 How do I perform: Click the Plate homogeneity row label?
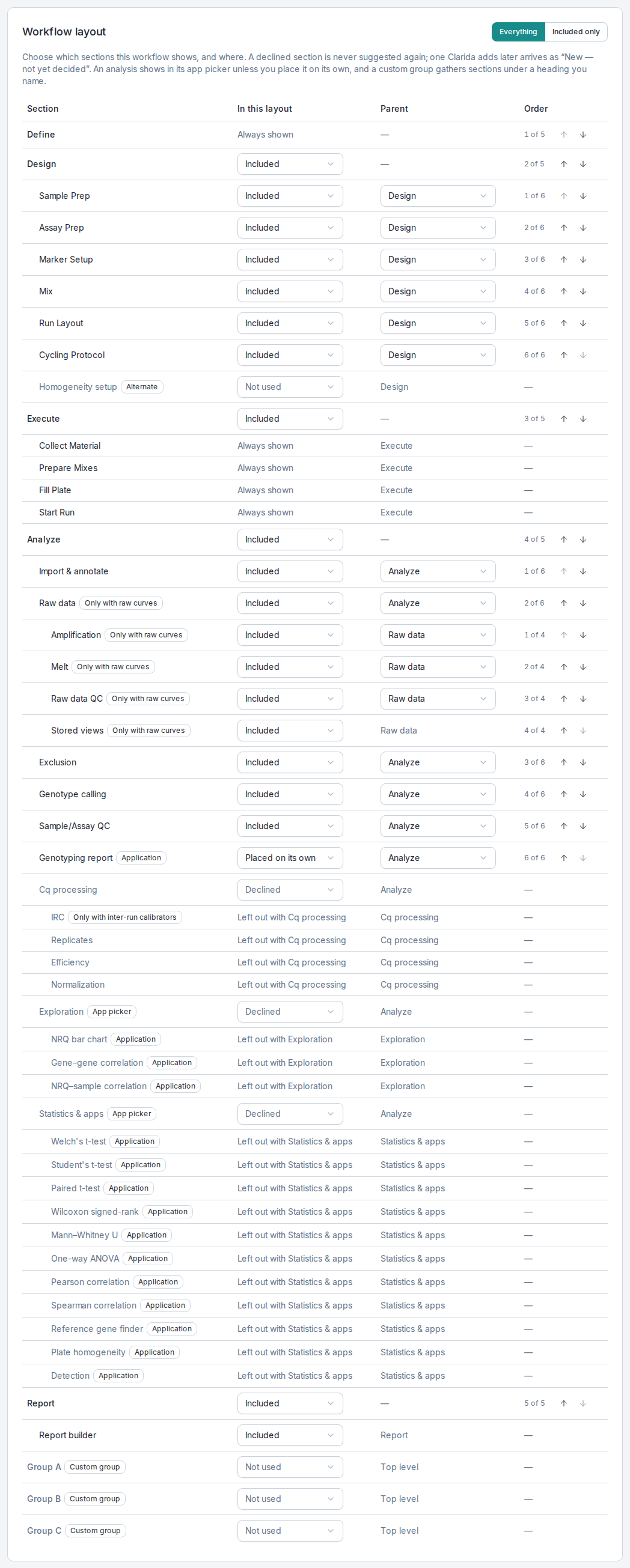coord(88,1352)
